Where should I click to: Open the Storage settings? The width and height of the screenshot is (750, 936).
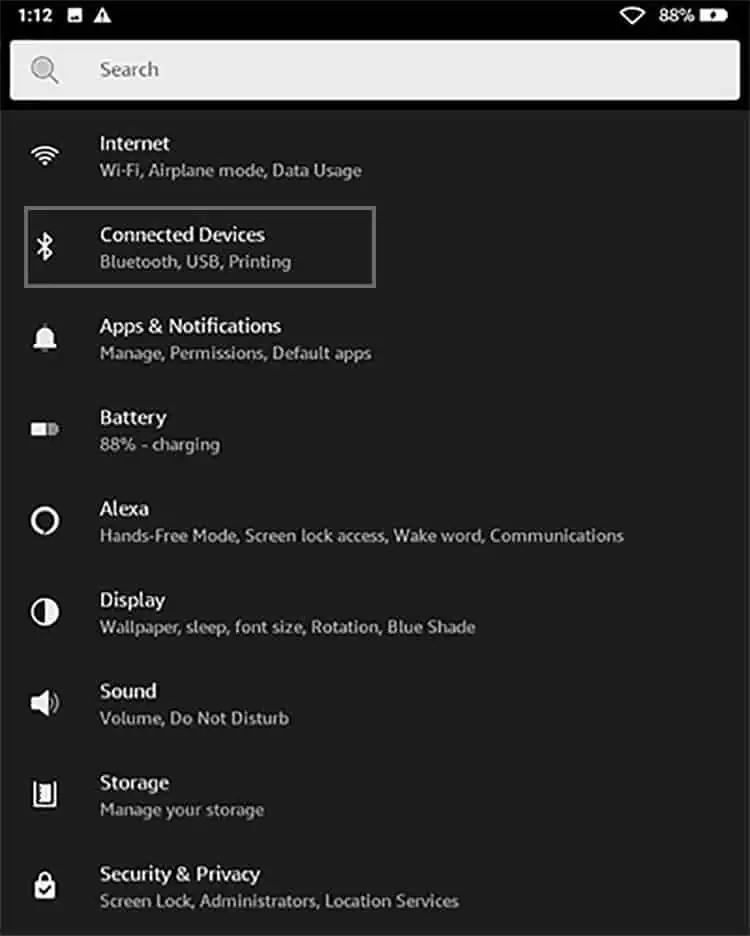click(x=375, y=795)
